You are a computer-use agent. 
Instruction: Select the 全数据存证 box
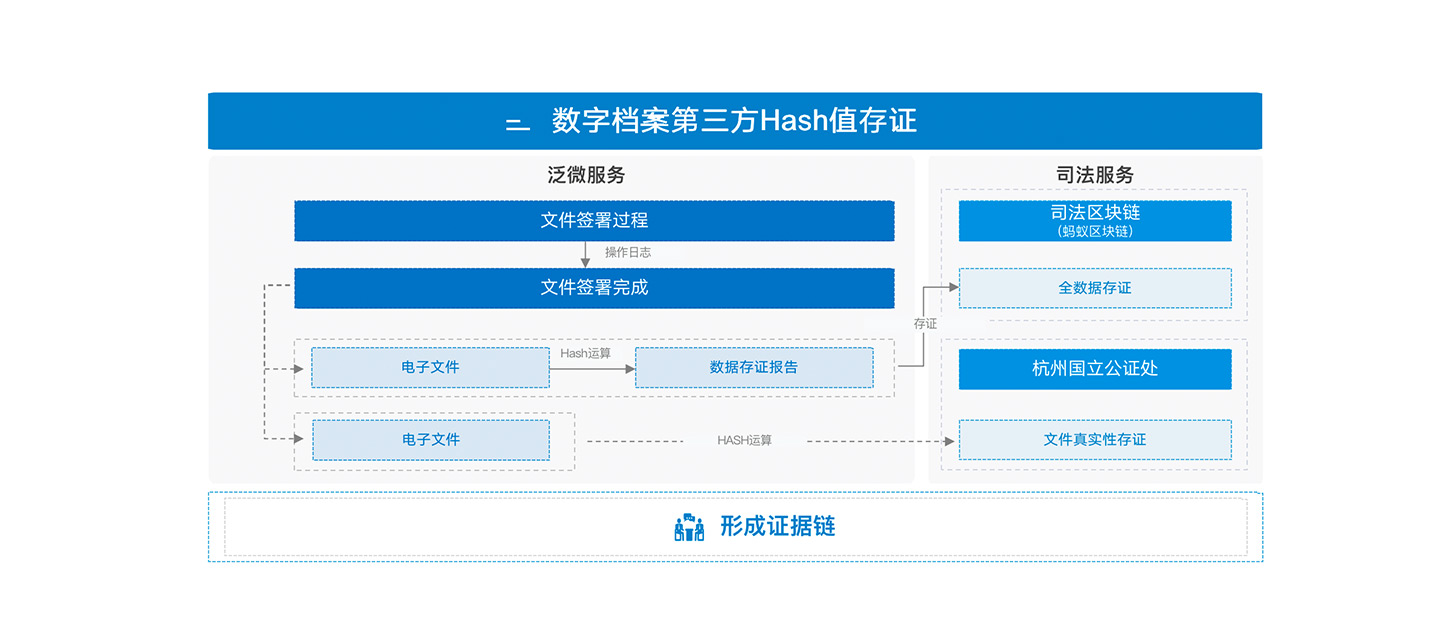[1095, 288]
